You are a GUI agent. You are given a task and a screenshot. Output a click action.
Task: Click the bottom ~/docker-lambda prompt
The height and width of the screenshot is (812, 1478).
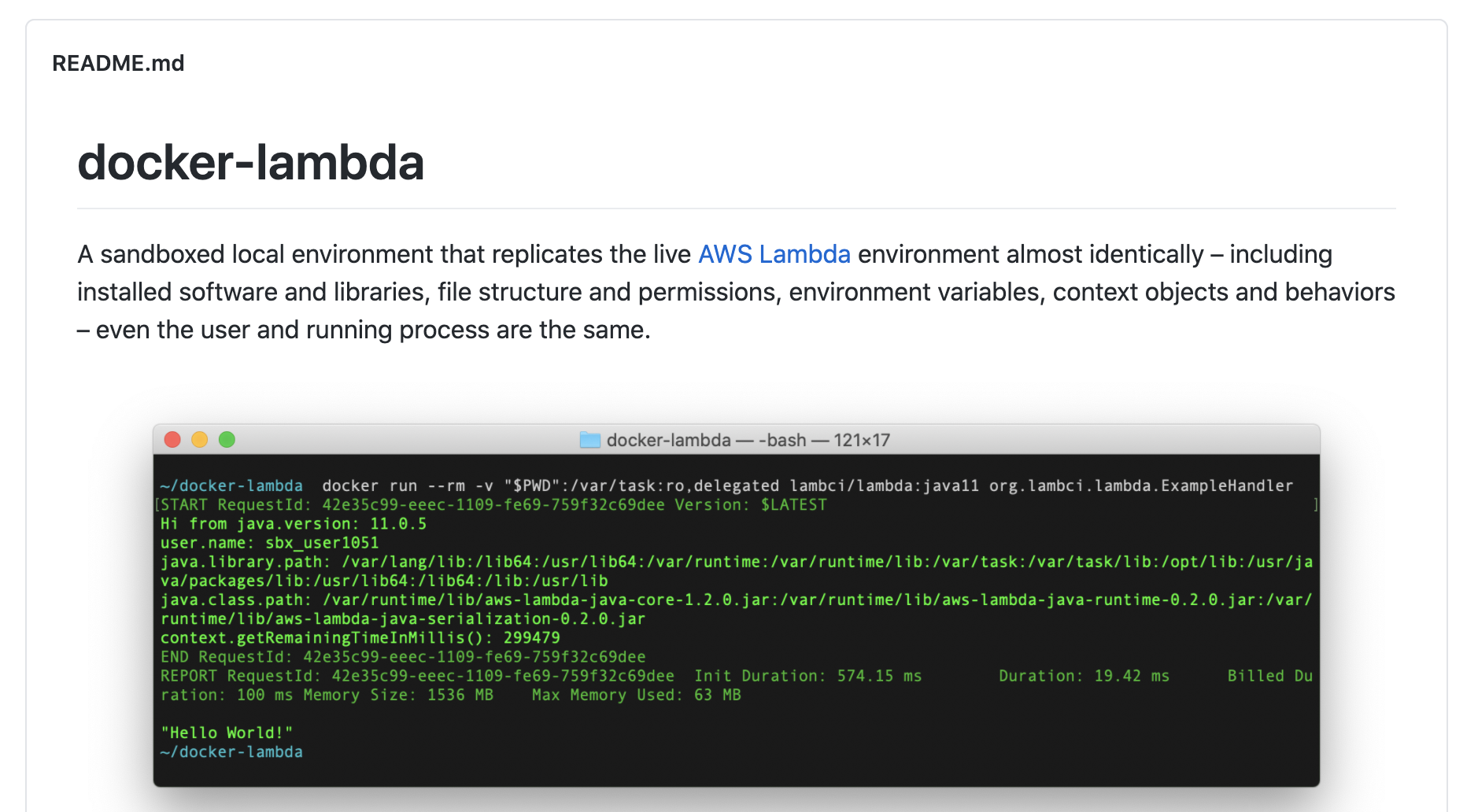(231, 752)
